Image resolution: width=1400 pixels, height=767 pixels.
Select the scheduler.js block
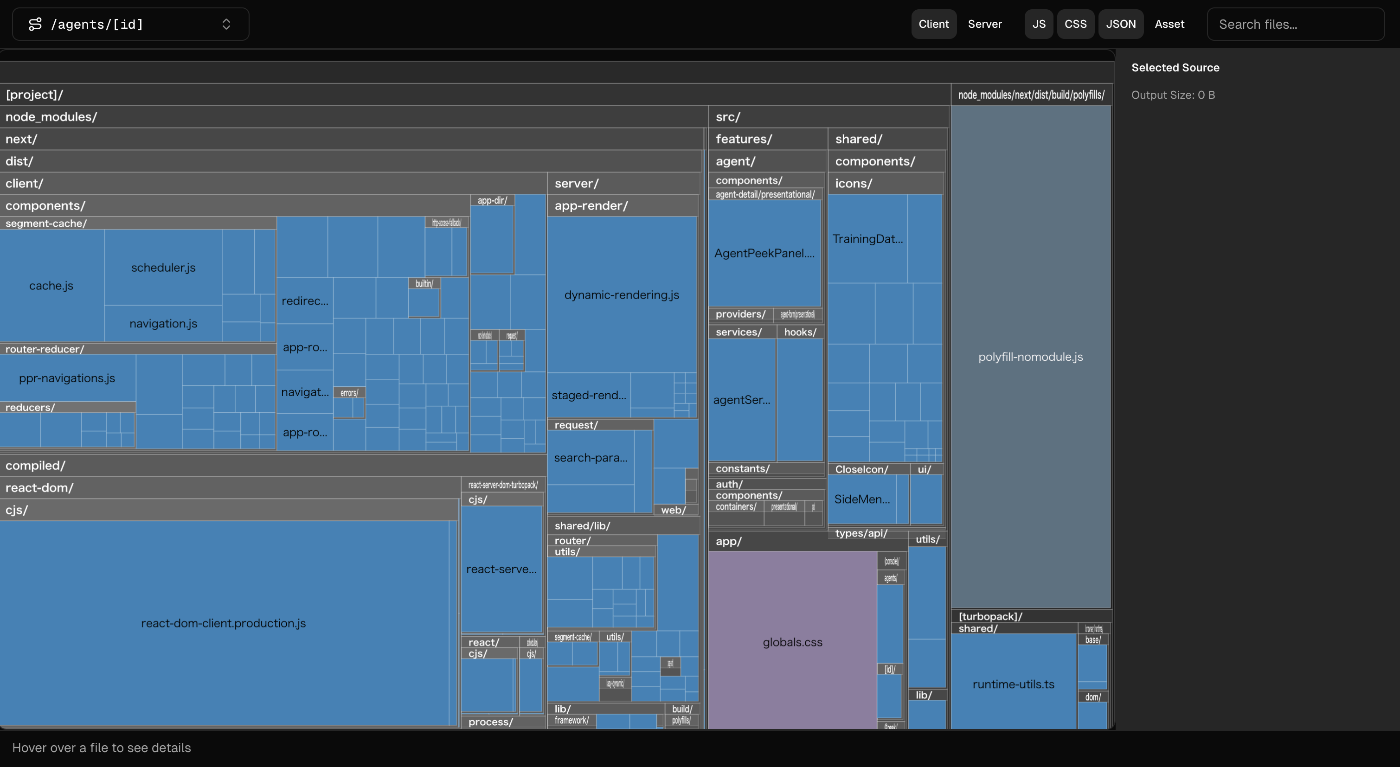point(163,268)
